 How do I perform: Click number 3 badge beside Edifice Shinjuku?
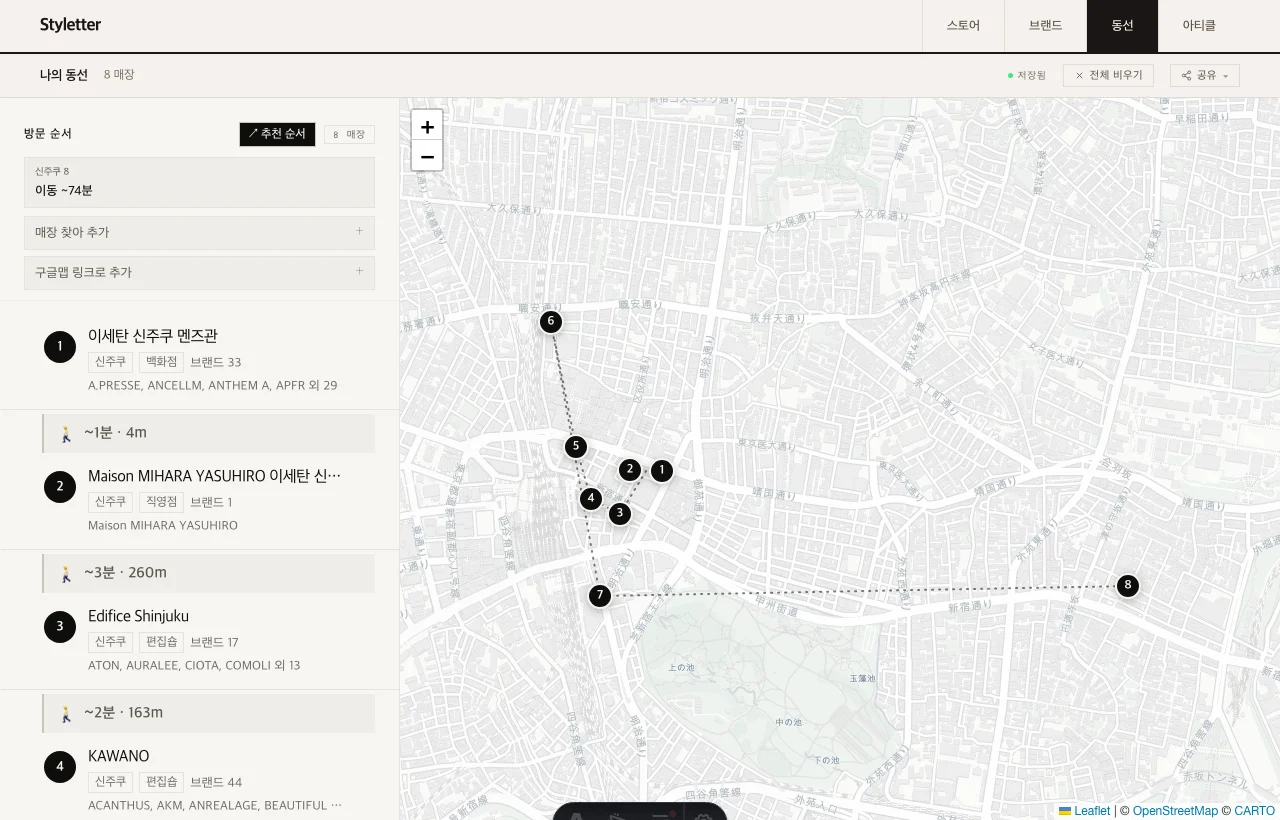click(x=60, y=627)
